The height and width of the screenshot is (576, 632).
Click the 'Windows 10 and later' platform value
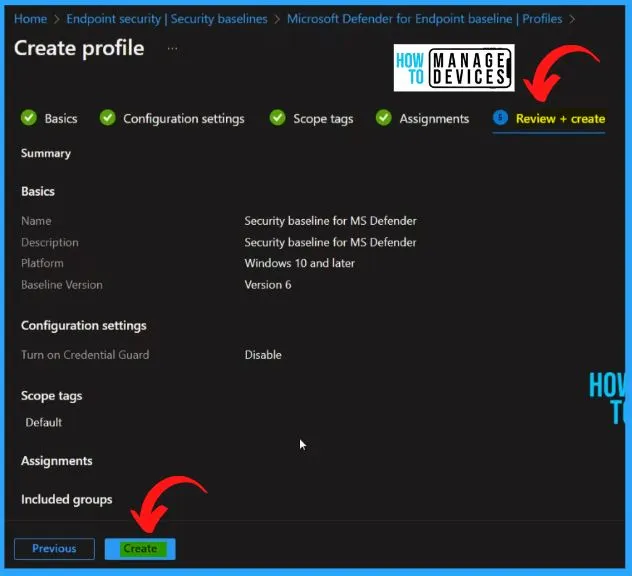[299, 263]
